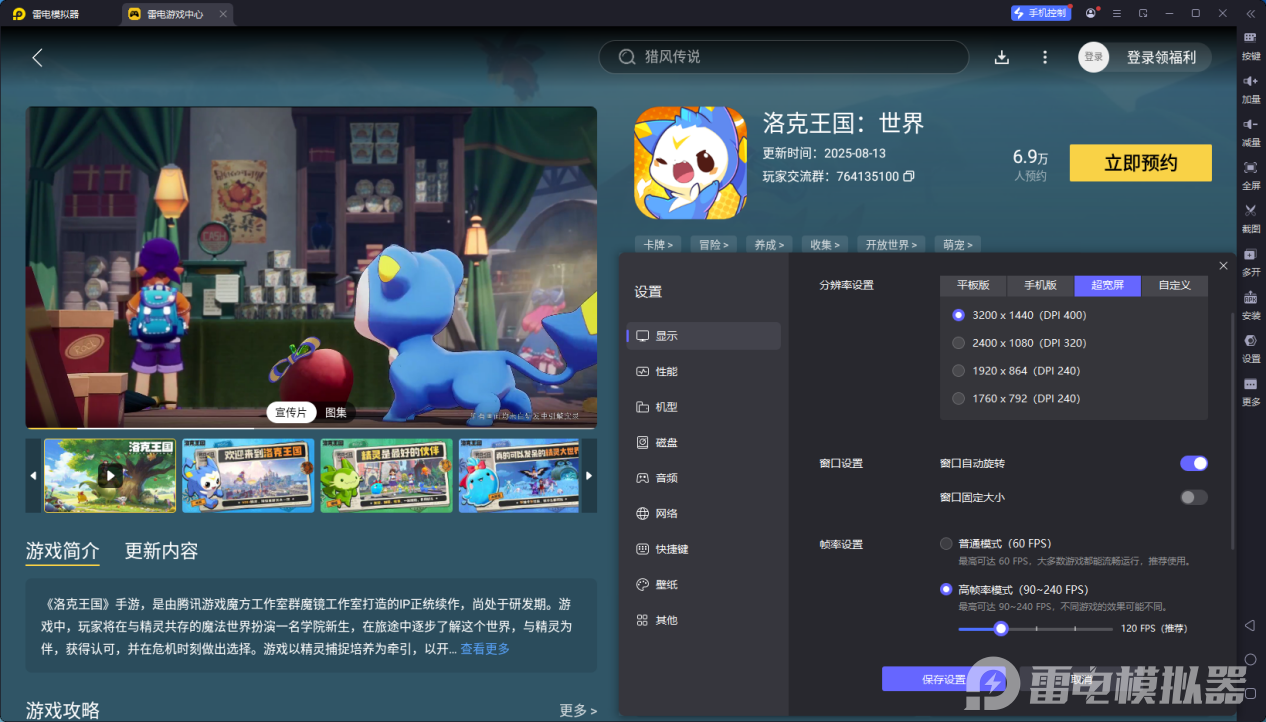Click the 减量 volume down icon
Viewport: 1266px width, 722px height.
pyautogui.click(x=1250, y=124)
